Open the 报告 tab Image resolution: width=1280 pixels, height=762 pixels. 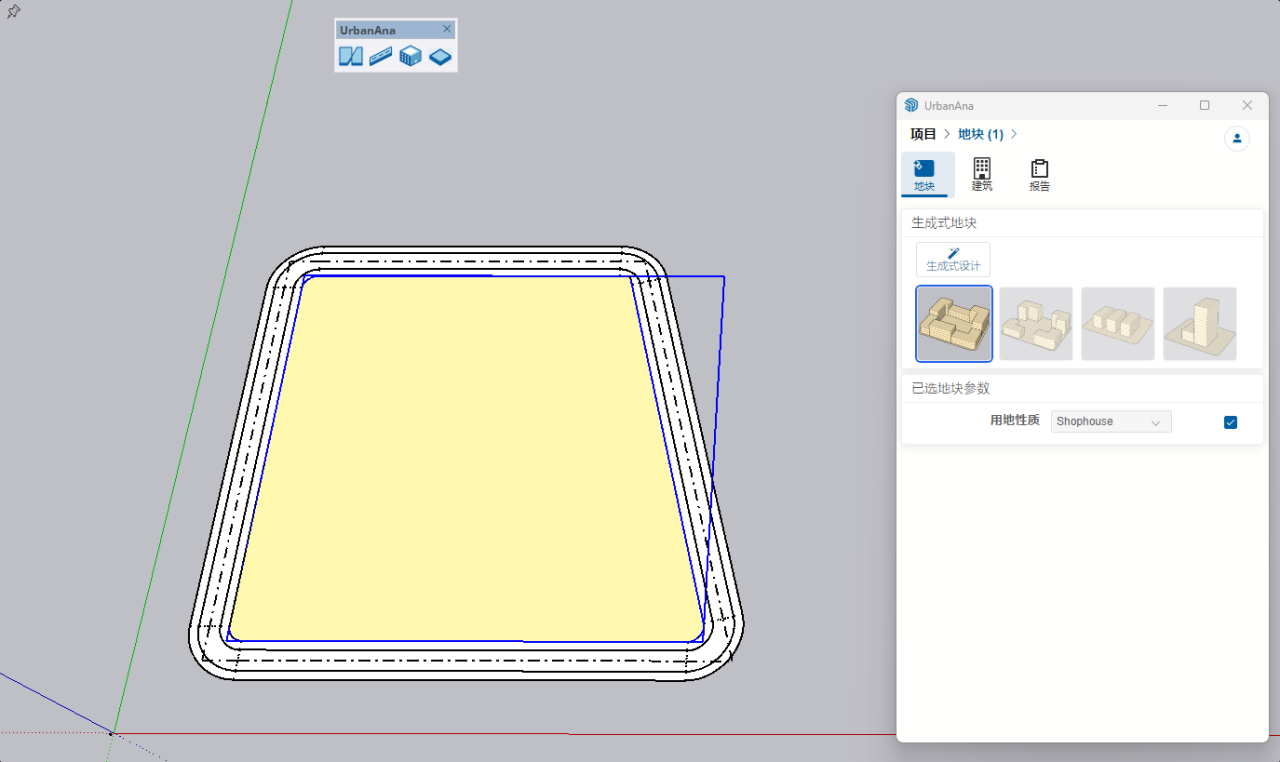coord(1040,174)
